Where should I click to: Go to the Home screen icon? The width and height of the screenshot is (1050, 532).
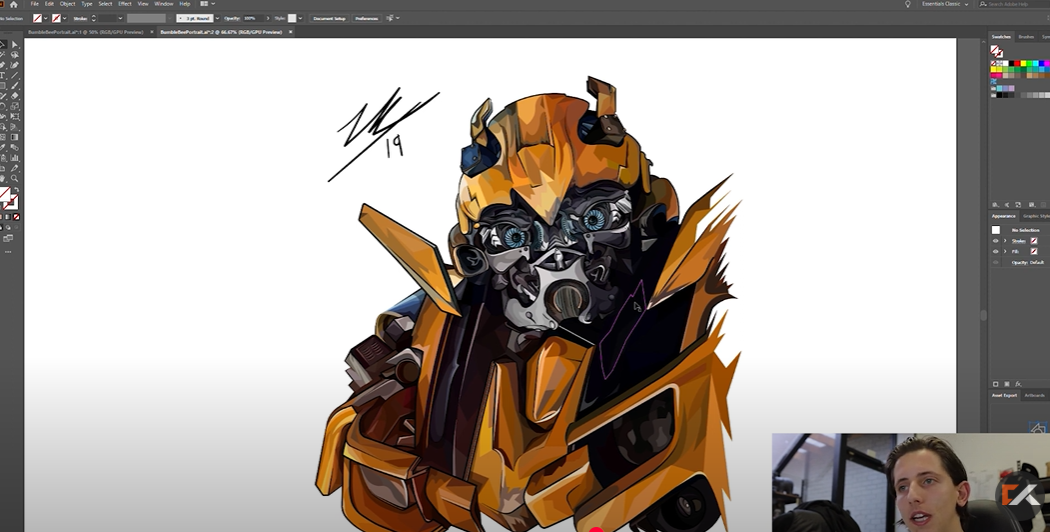[13, 4]
